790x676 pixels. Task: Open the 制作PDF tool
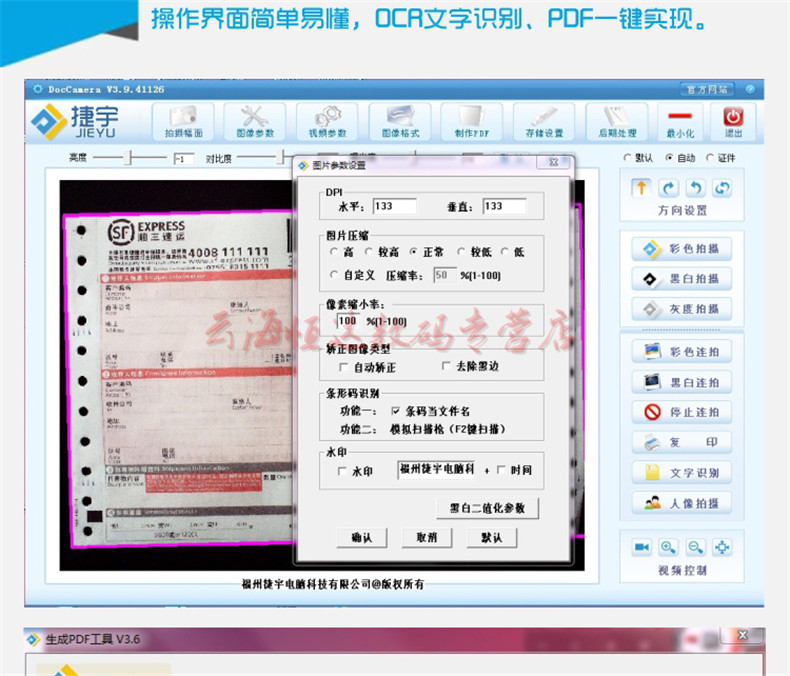pyautogui.click(x=472, y=121)
